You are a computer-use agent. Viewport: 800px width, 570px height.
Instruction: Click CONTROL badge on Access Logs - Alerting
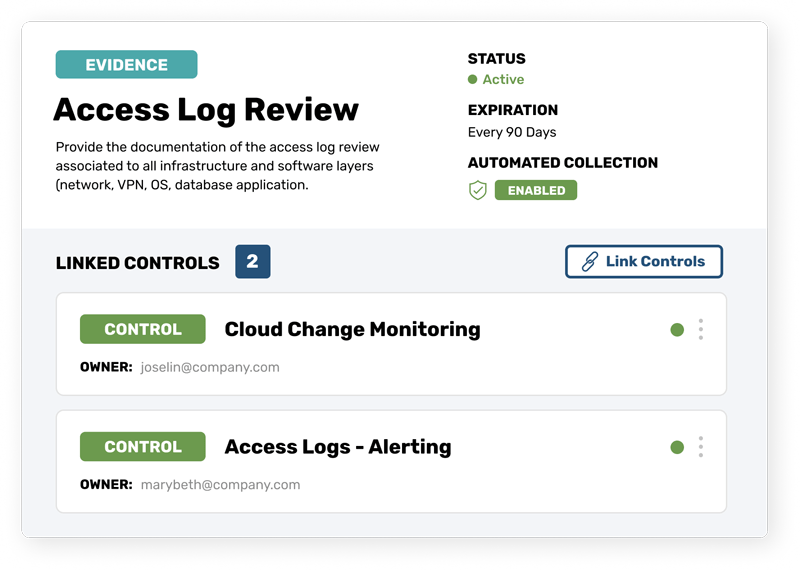[143, 447]
